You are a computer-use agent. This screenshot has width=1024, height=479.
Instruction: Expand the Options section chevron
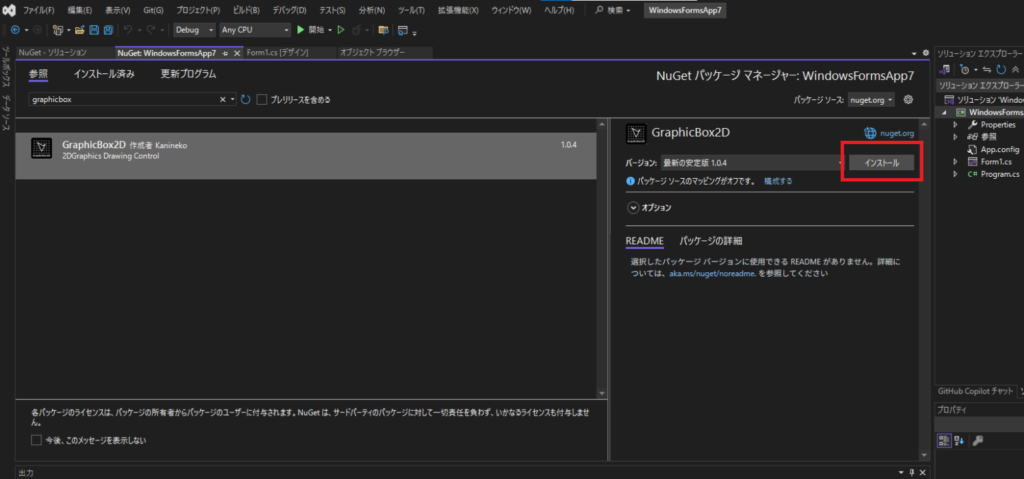click(633, 207)
